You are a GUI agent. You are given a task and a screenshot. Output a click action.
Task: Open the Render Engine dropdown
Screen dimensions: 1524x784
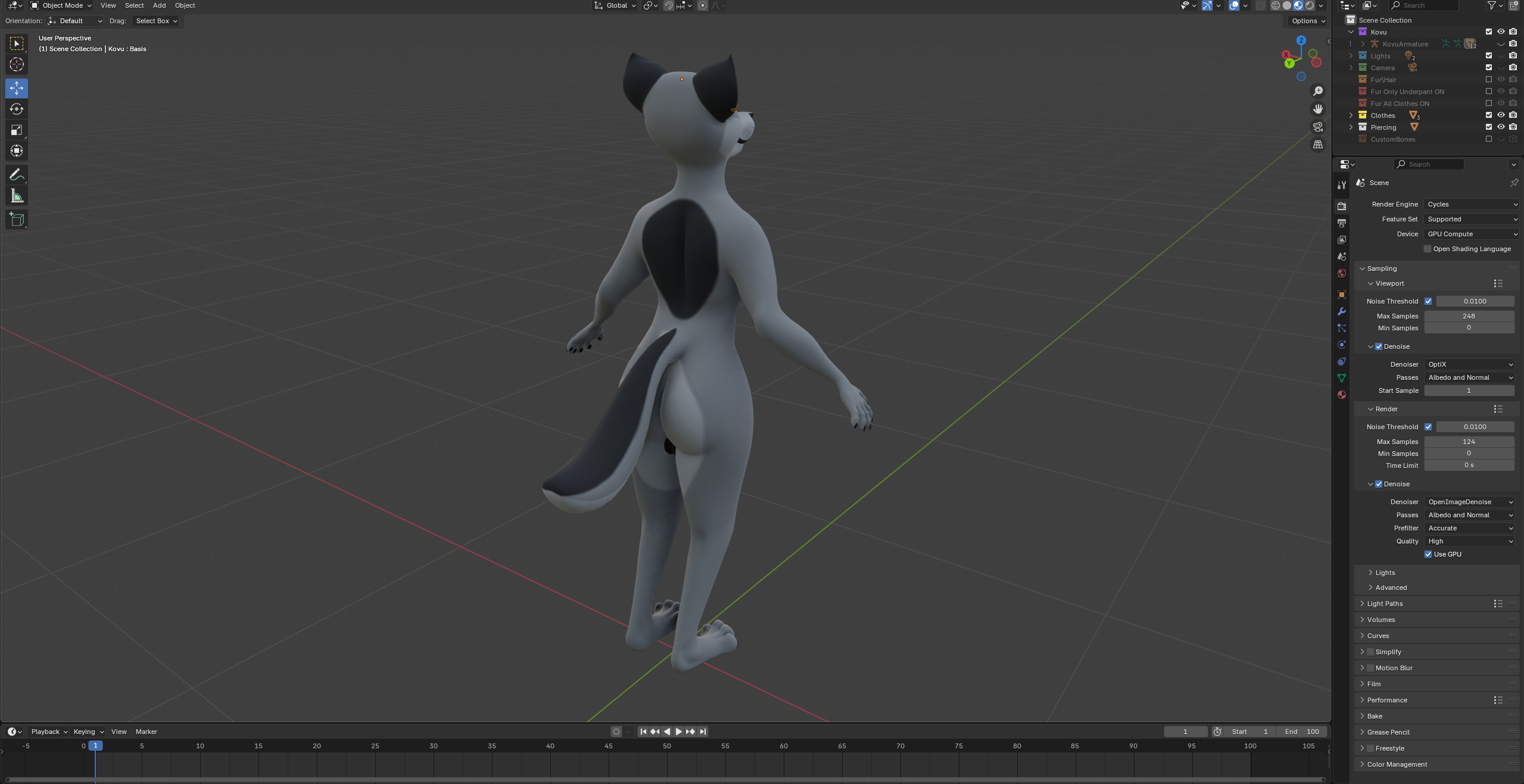(1471, 204)
